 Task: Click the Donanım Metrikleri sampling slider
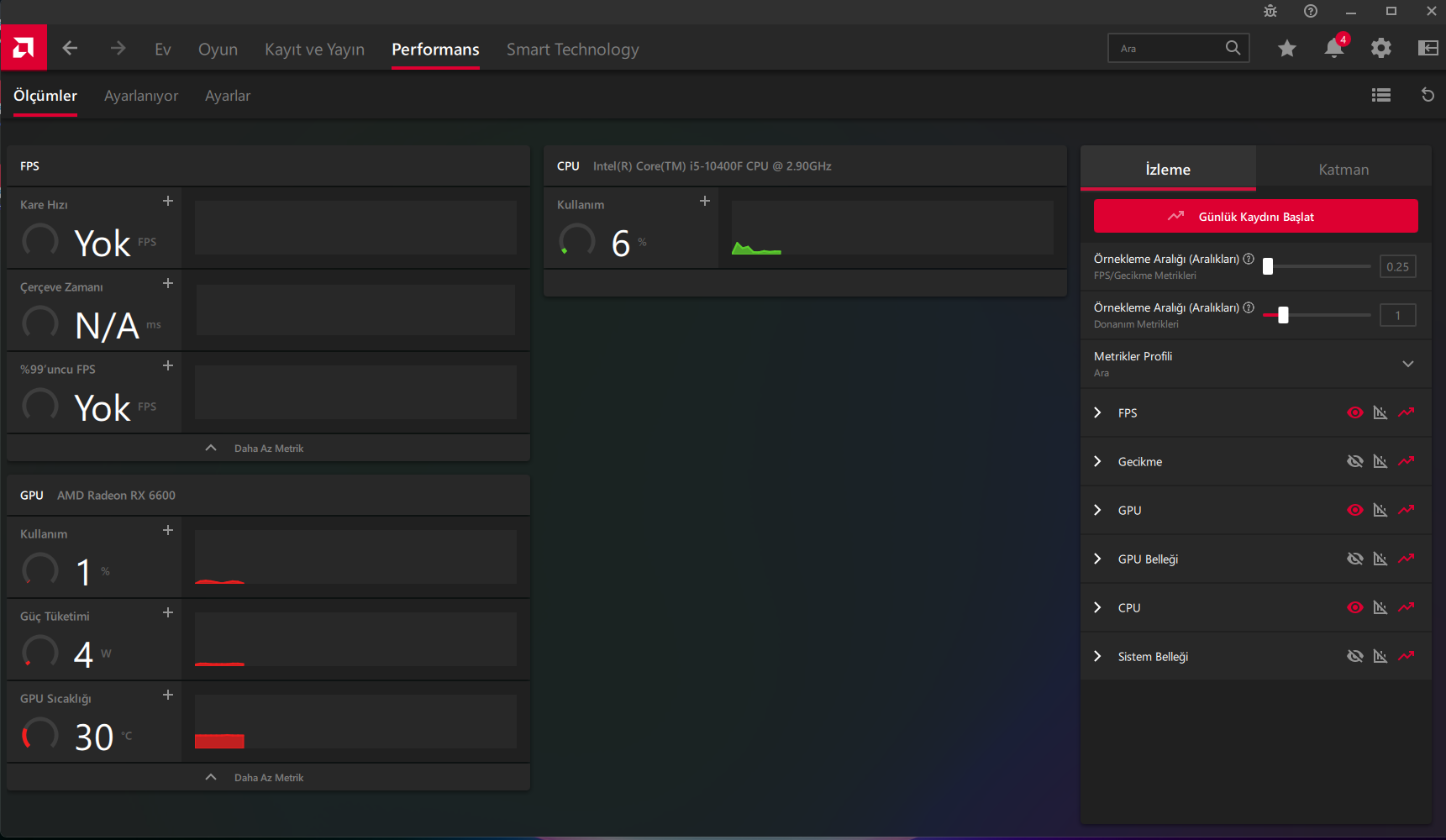[1317, 315]
